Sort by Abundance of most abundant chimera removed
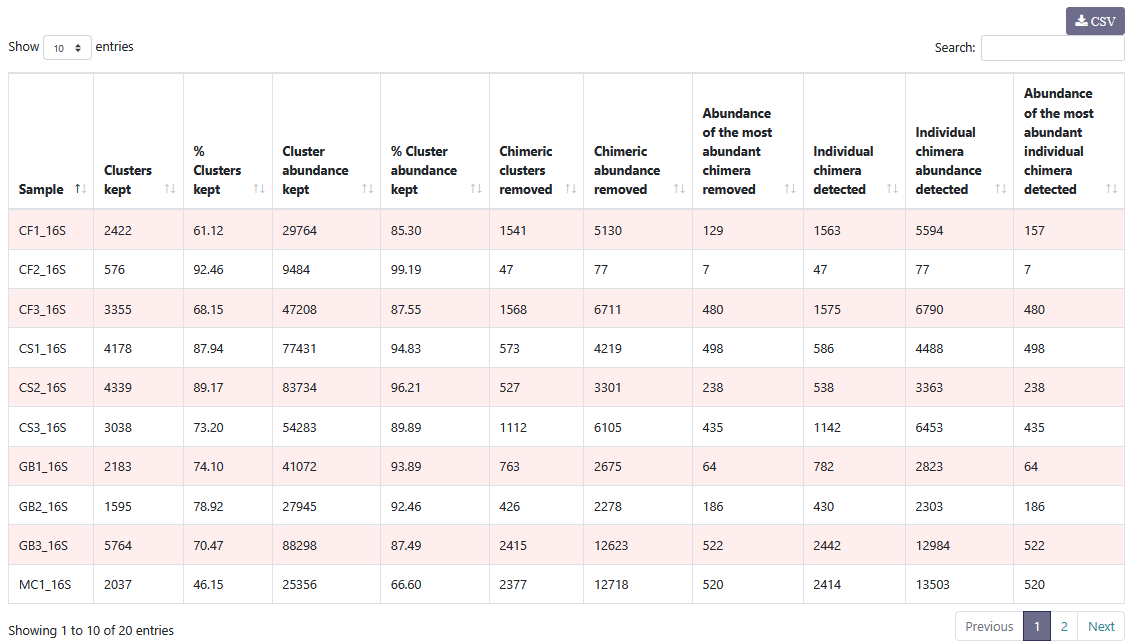Viewport: 1131px width, 644px height. 789,189
